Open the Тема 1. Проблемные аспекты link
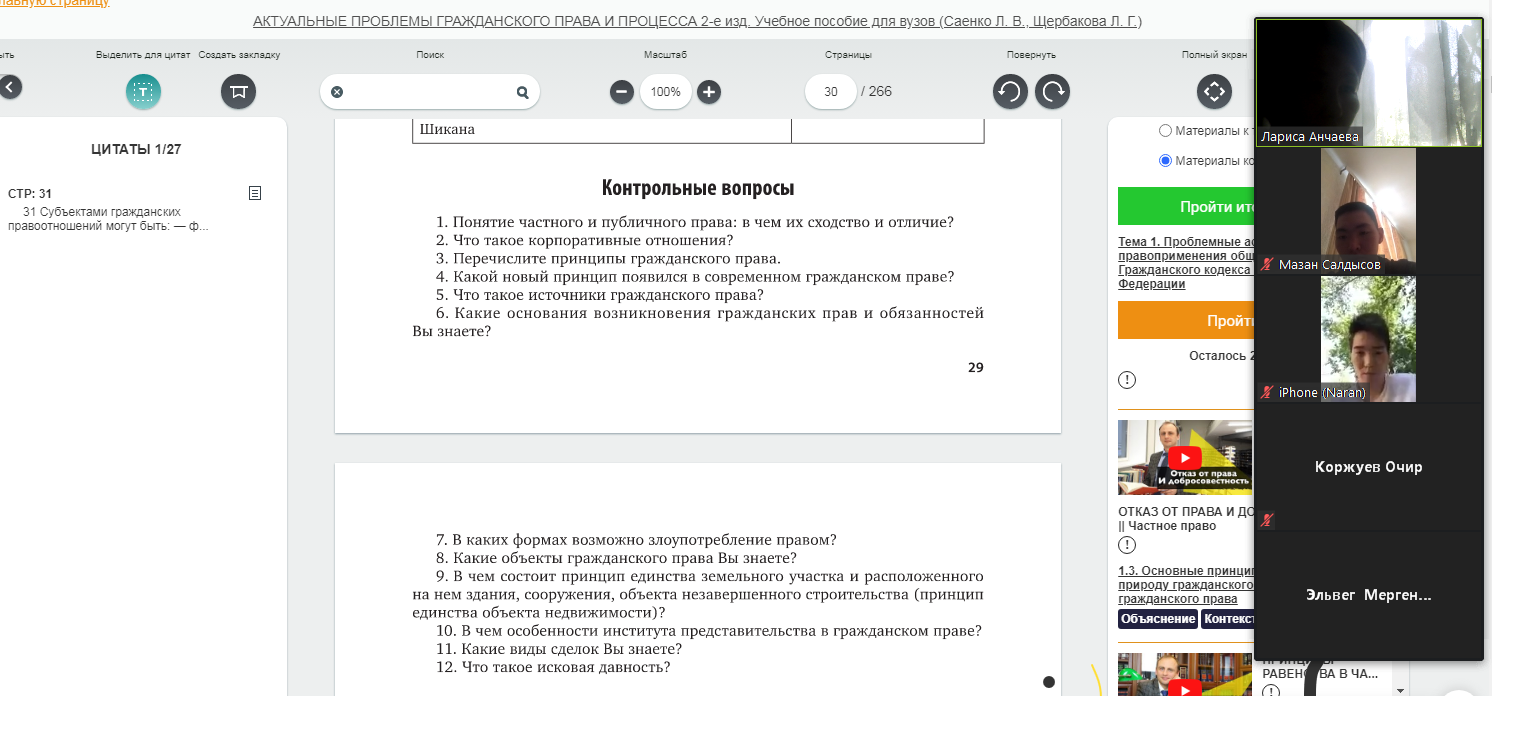The image size is (1514, 750). (x=1186, y=263)
